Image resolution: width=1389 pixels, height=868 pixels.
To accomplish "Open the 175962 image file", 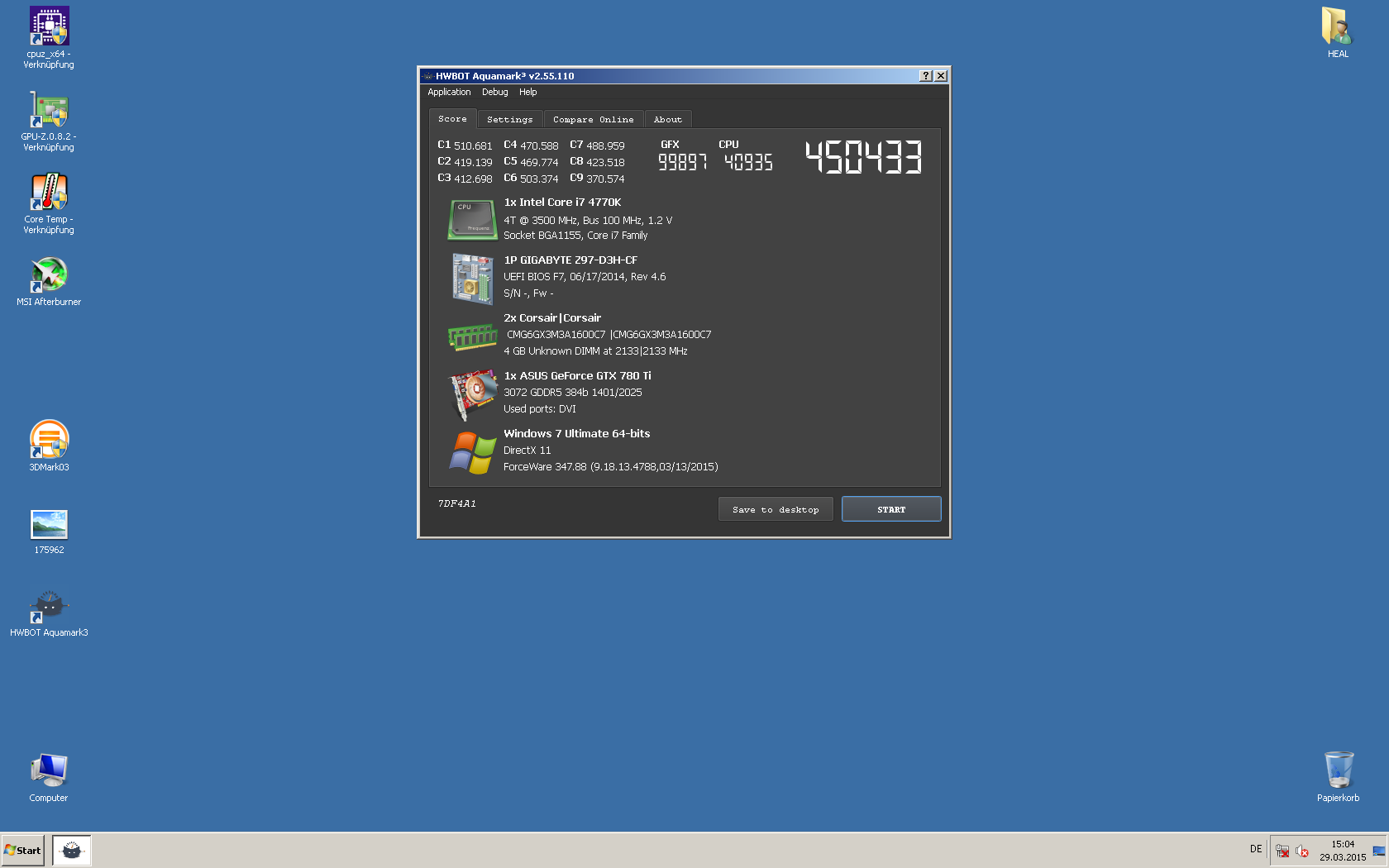I will (x=49, y=532).
